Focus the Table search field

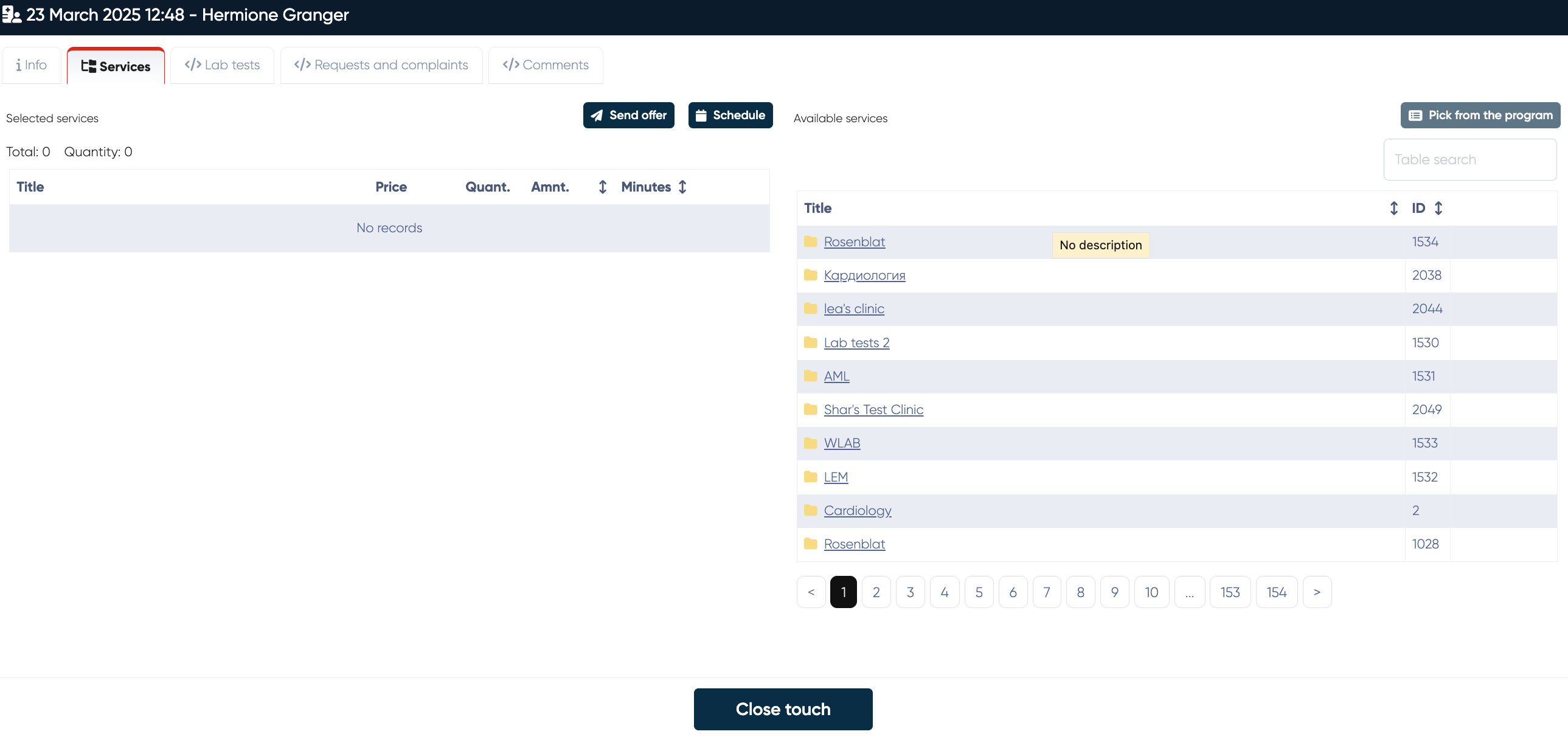[x=1469, y=159]
